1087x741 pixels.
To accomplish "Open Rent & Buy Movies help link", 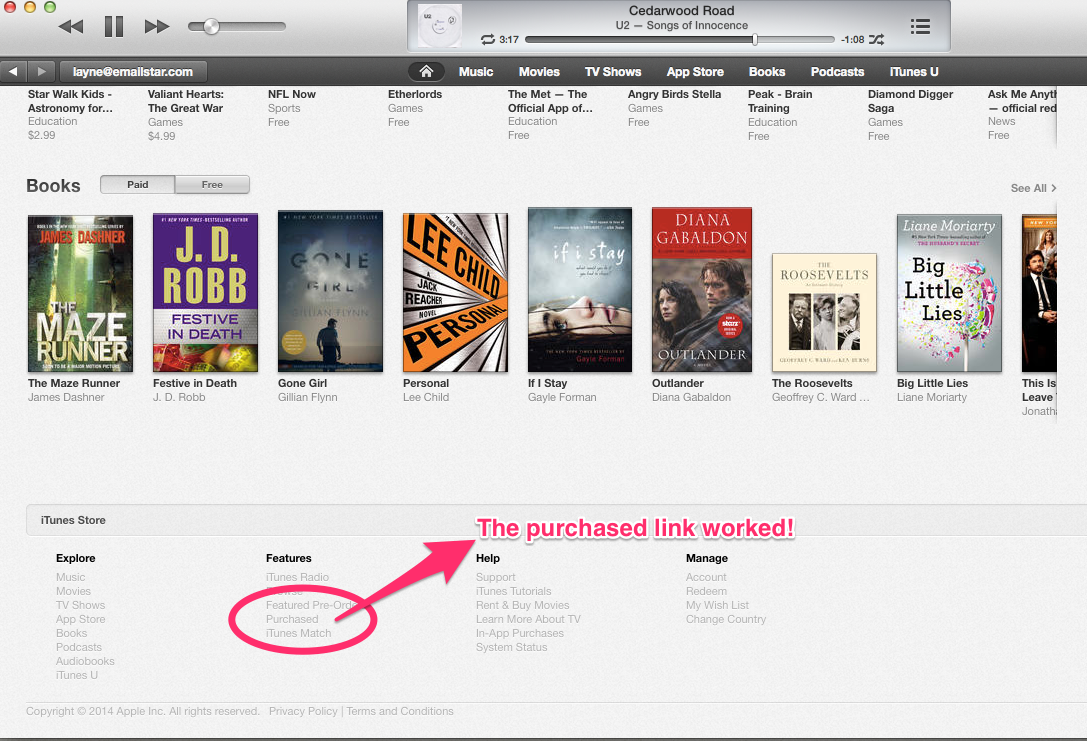I will (523, 605).
